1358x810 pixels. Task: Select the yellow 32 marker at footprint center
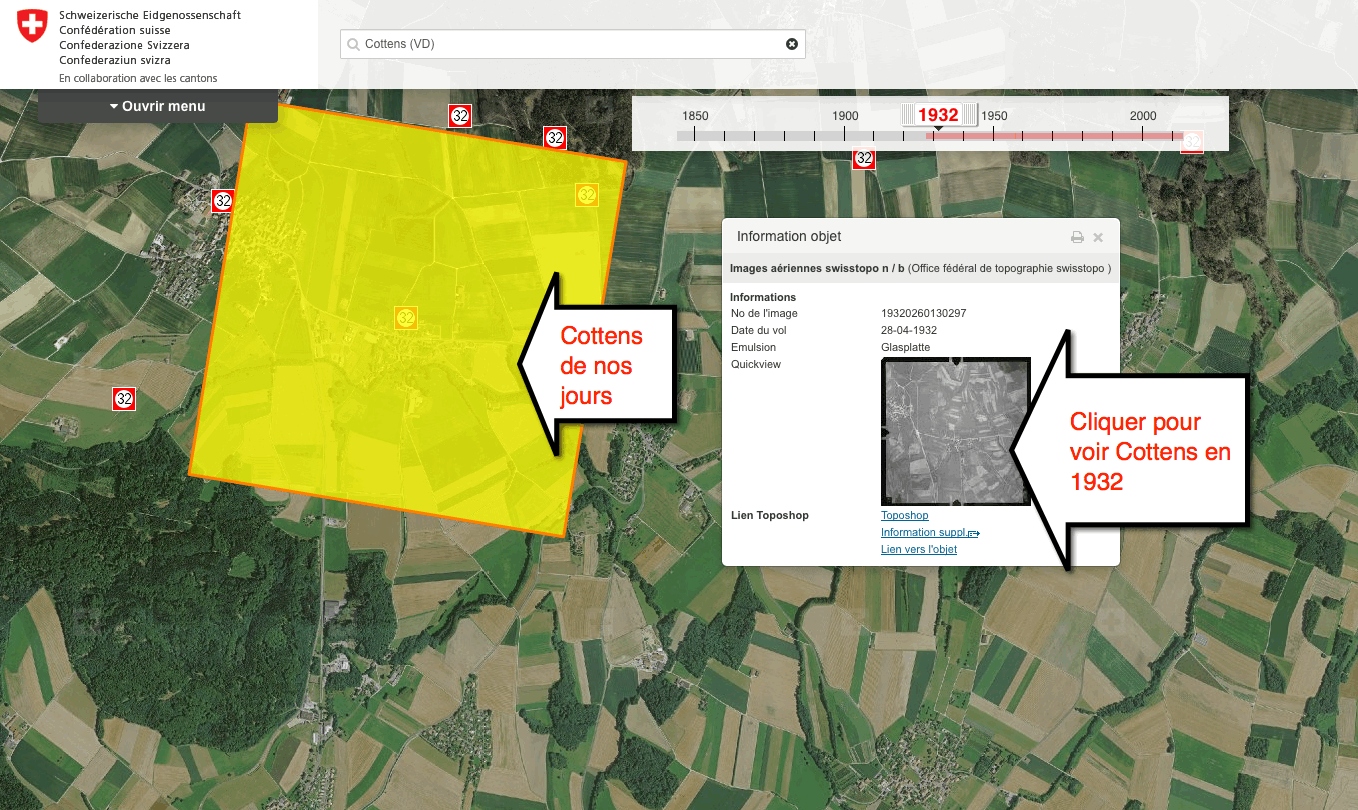tap(406, 318)
